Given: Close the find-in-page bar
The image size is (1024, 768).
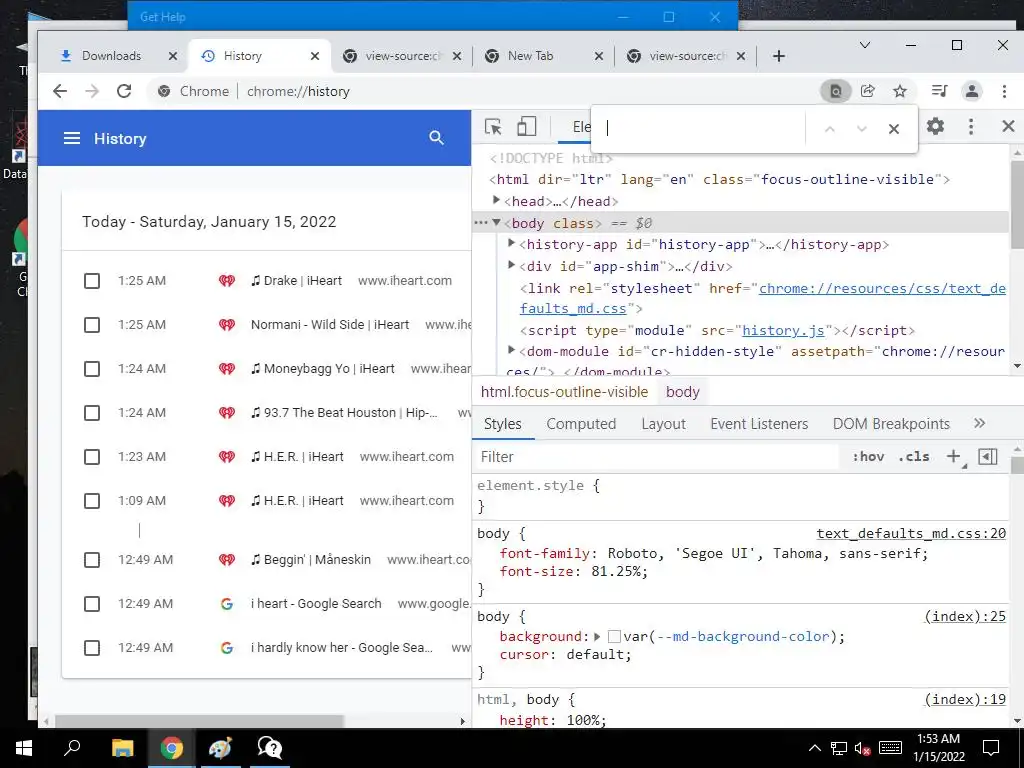Looking at the screenshot, I should (x=893, y=129).
